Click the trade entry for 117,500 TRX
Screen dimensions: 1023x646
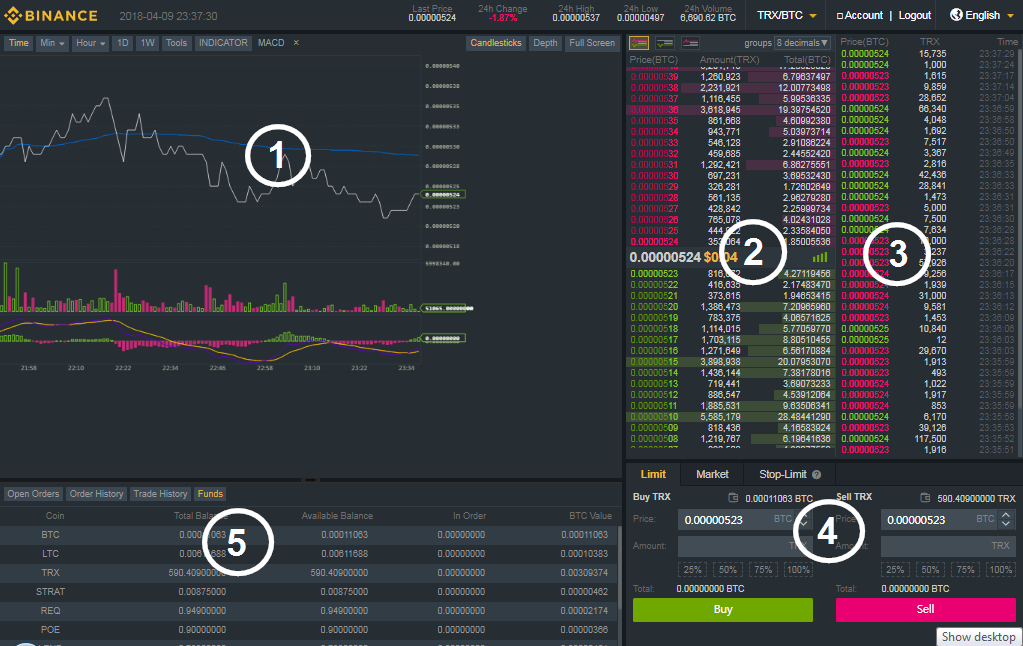point(928,438)
